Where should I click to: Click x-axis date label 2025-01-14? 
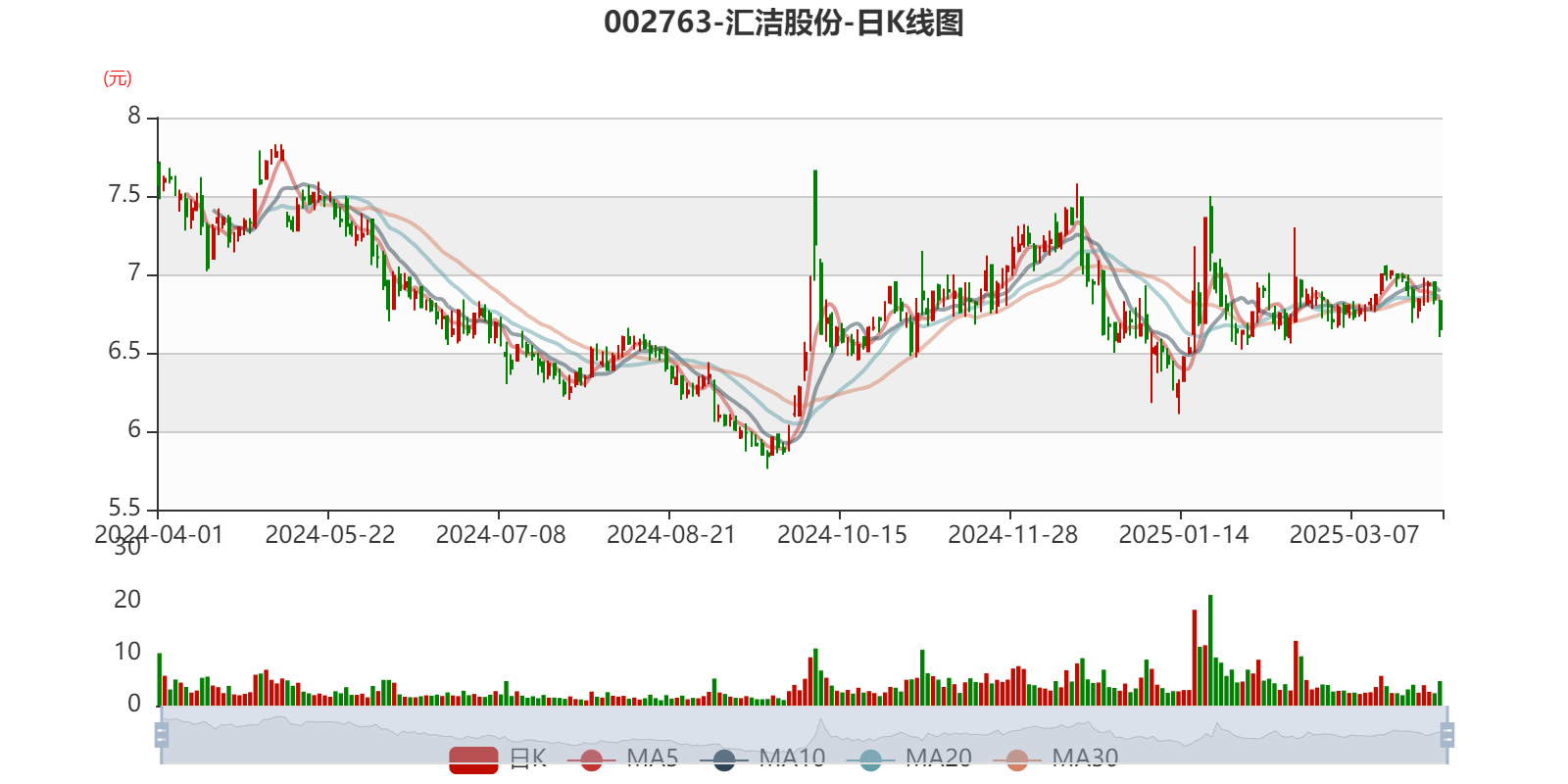click(1184, 535)
